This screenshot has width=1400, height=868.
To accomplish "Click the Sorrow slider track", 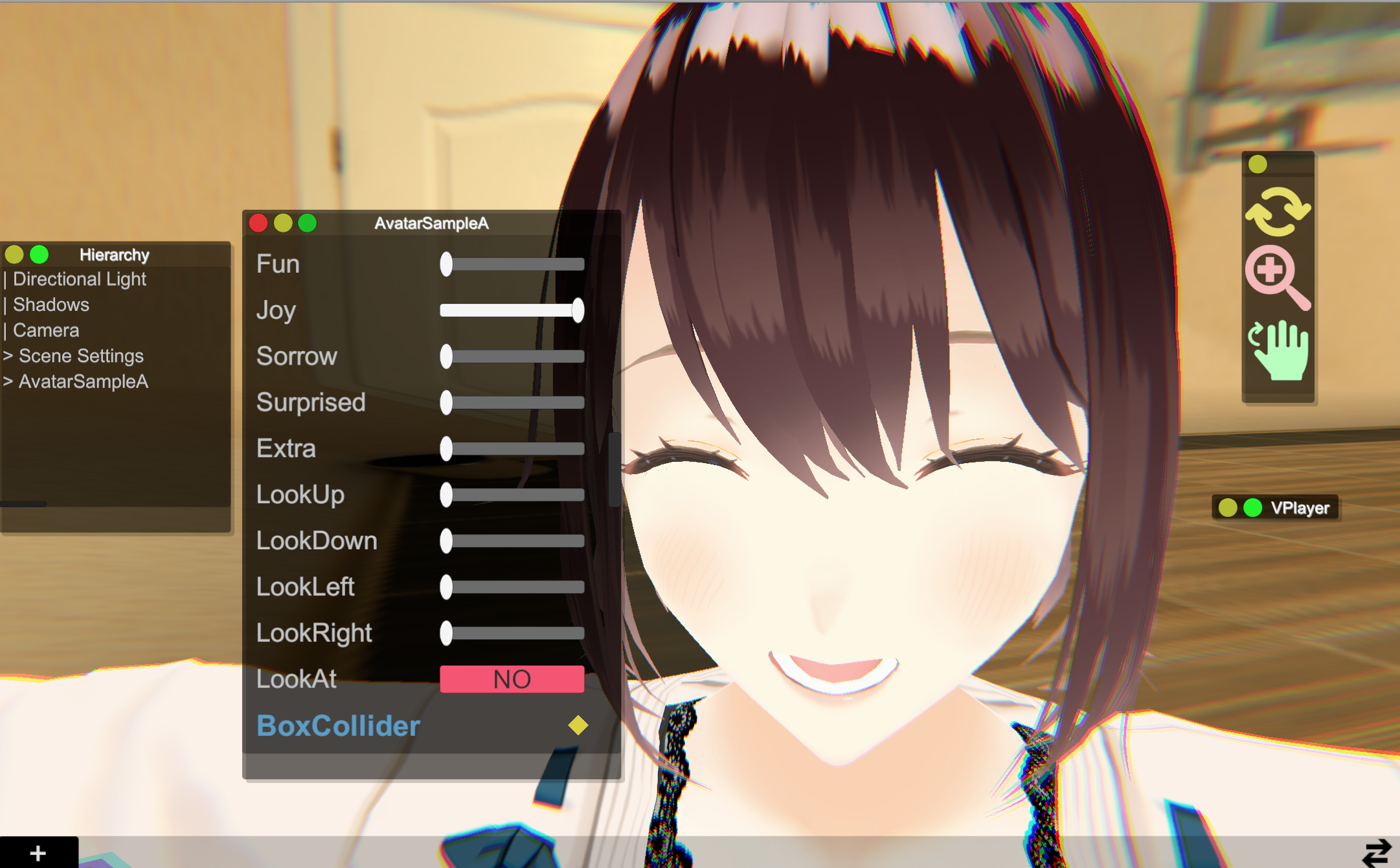I will tap(512, 356).
